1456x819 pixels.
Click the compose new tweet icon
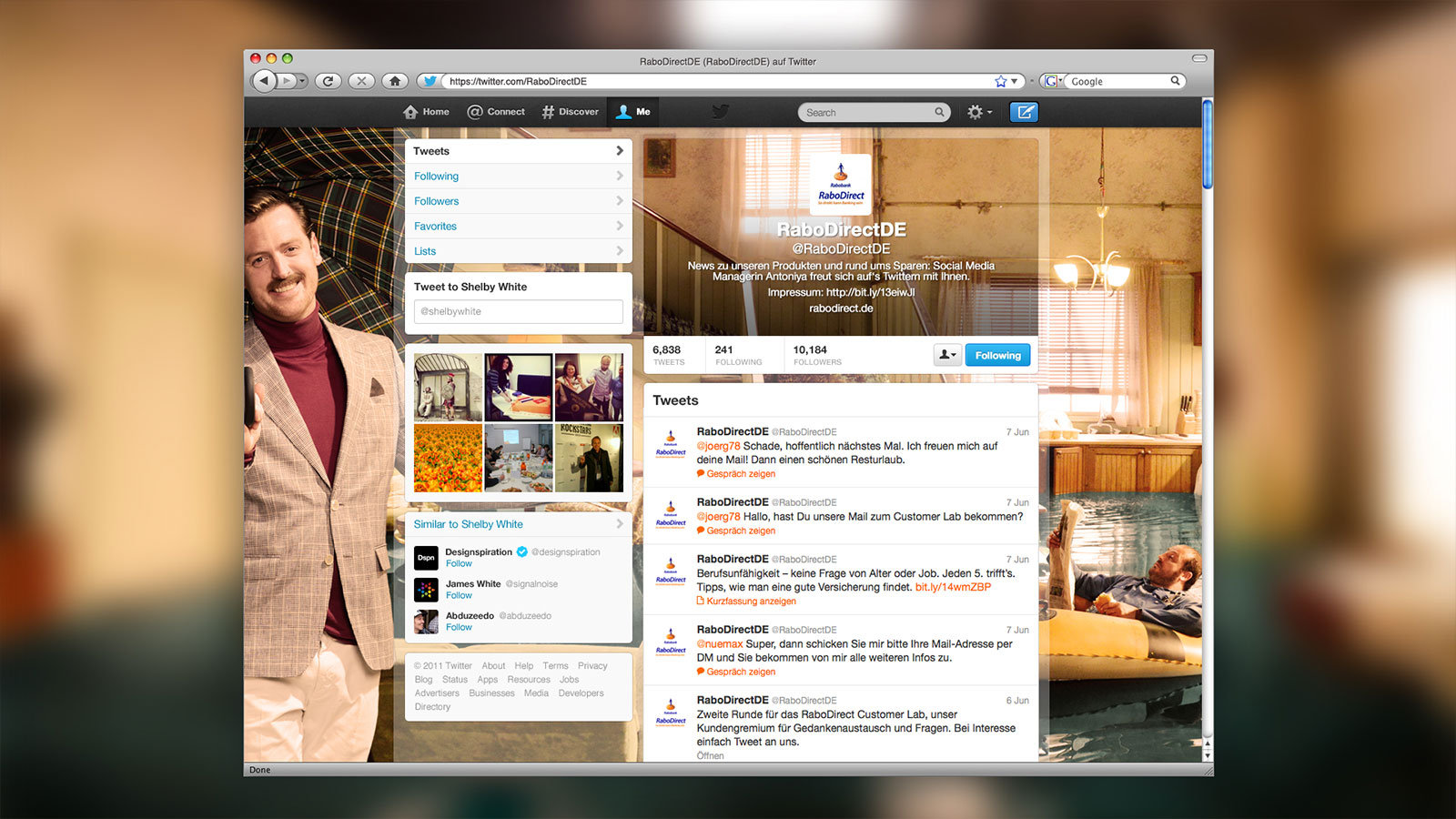[1025, 112]
